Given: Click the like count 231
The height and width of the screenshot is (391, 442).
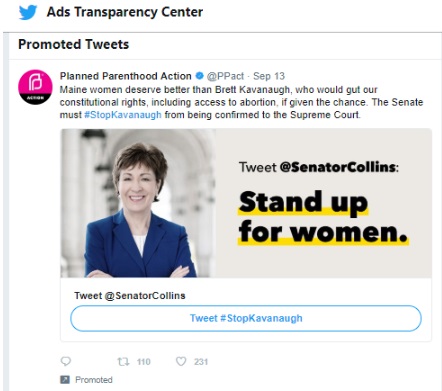Looking at the screenshot, I should coord(201,362).
